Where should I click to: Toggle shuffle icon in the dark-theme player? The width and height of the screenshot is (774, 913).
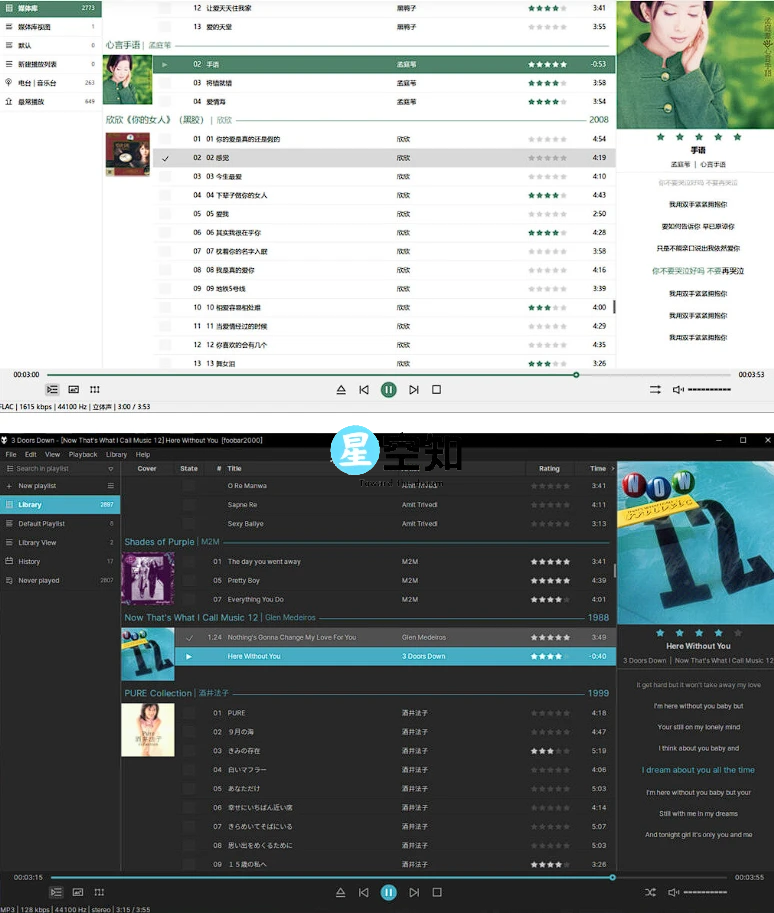click(651, 892)
